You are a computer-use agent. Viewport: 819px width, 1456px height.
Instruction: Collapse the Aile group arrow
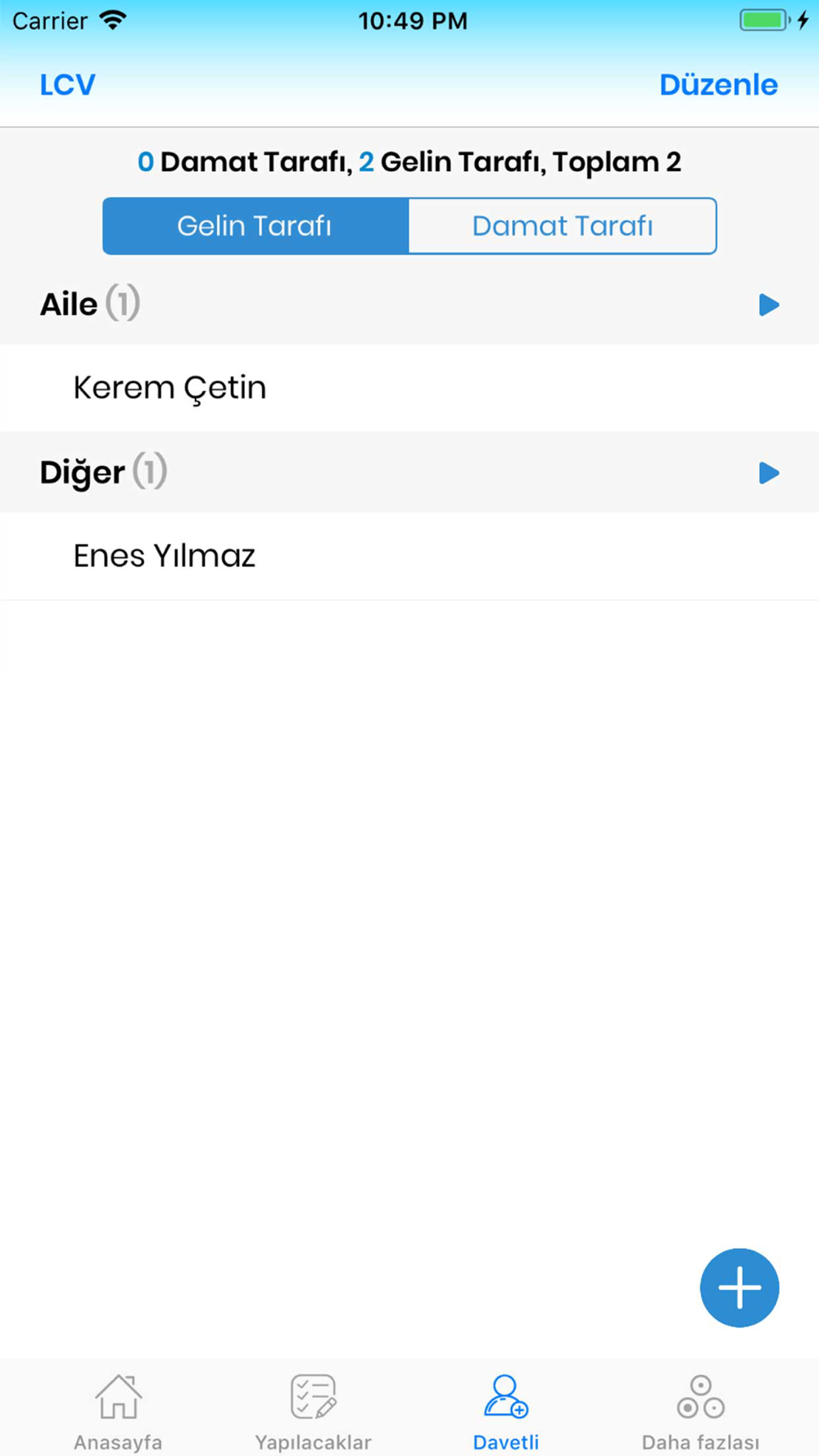click(x=768, y=305)
